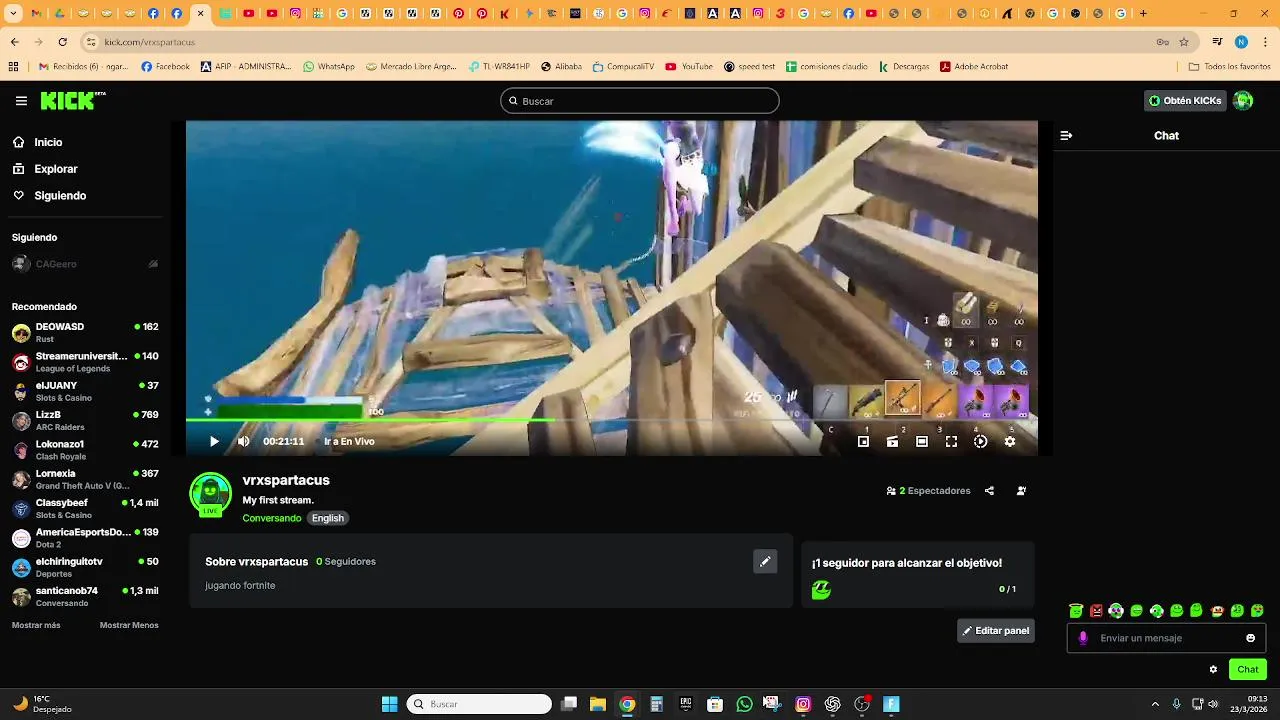
Task: Open the Windows Start menu
Action: point(389,704)
